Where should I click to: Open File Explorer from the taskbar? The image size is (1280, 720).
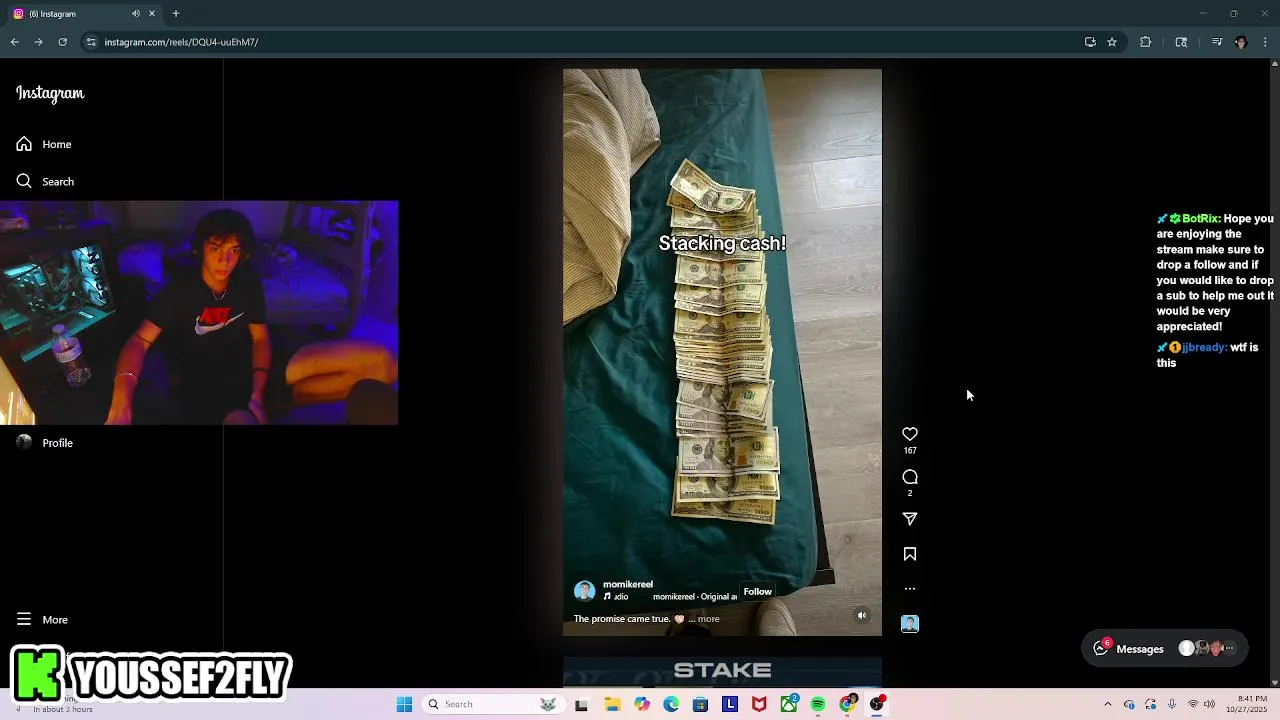coord(612,704)
